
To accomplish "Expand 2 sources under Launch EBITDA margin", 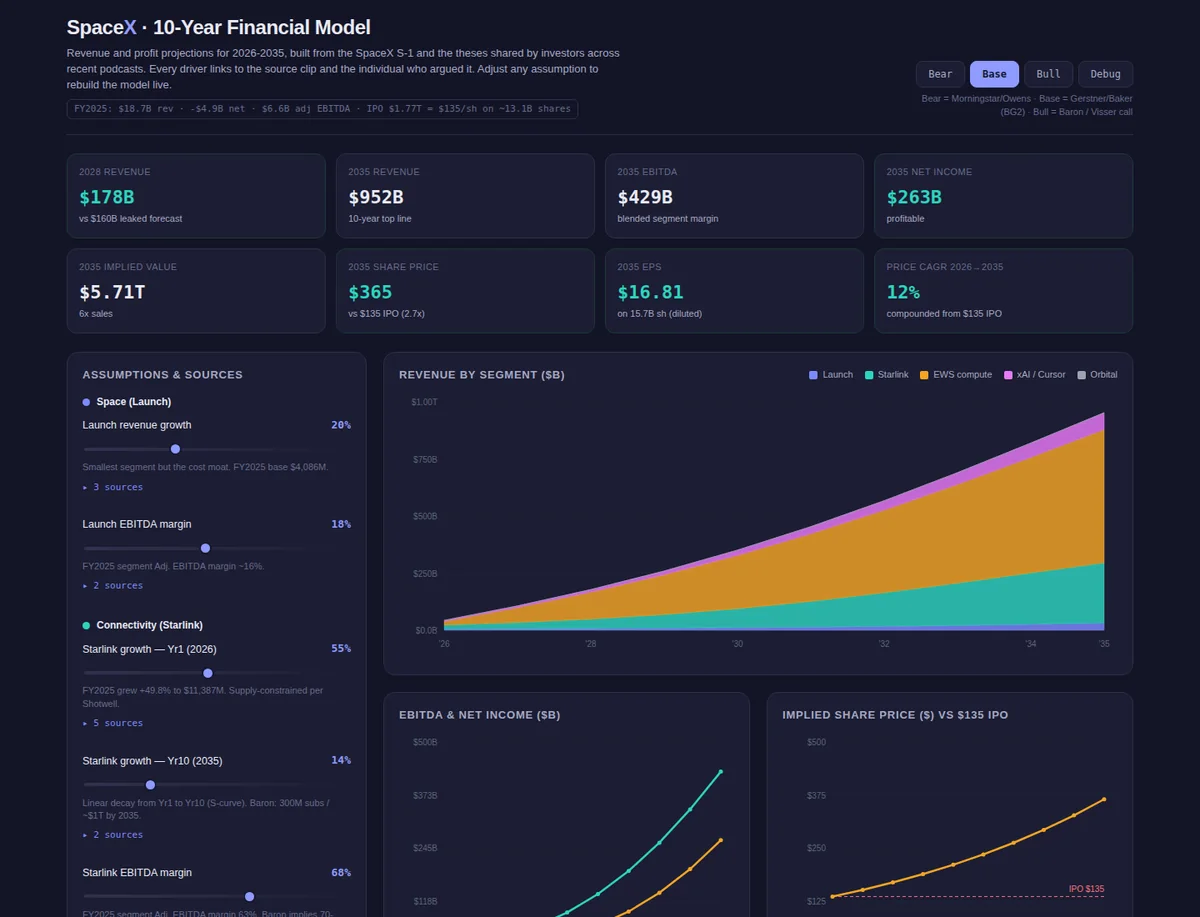I will pos(113,586).
